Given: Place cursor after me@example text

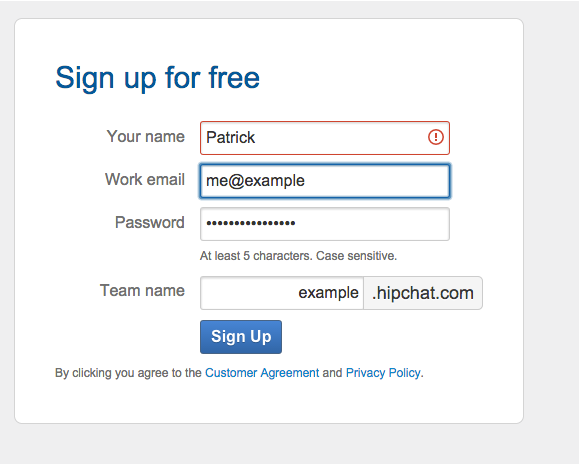Looking at the screenshot, I should [306, 181].
